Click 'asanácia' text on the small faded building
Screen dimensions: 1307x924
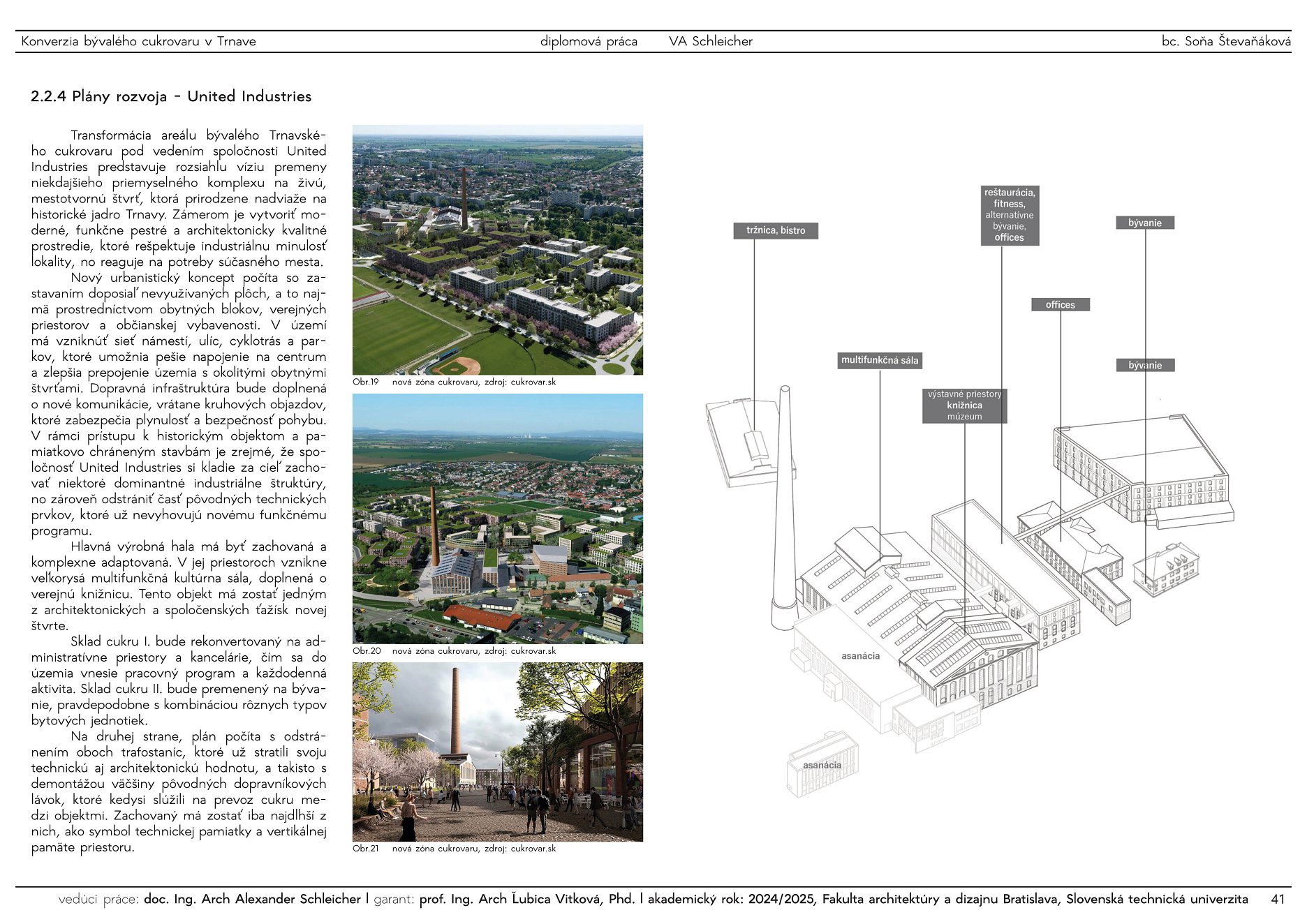point(822,766)
